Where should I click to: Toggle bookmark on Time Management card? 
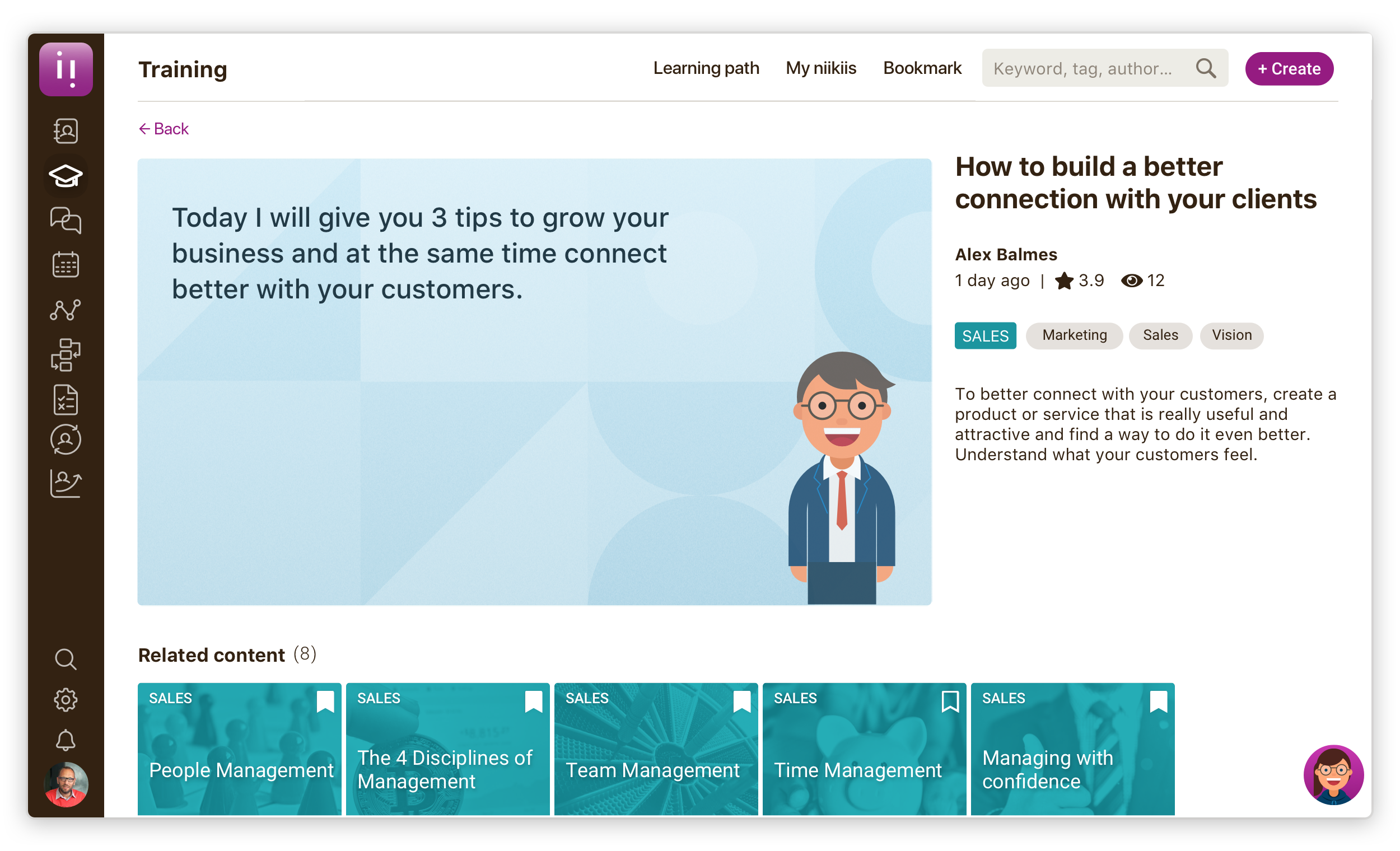tap(950, 702)
